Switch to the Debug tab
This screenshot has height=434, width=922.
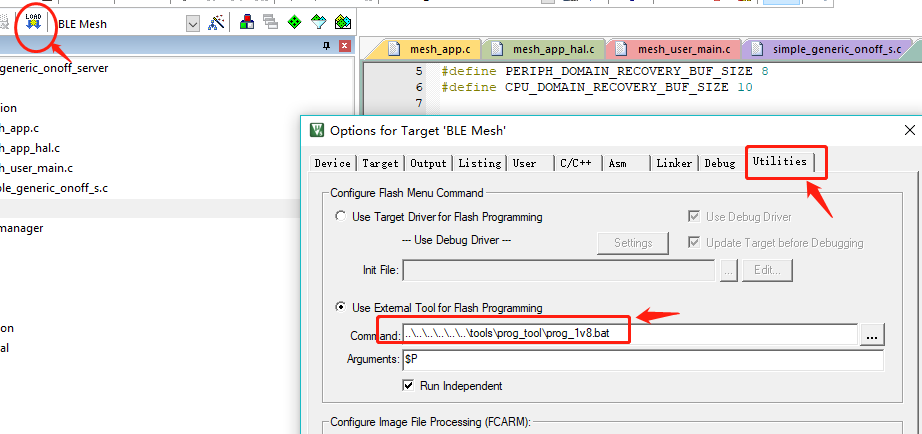tap(720, 163)
